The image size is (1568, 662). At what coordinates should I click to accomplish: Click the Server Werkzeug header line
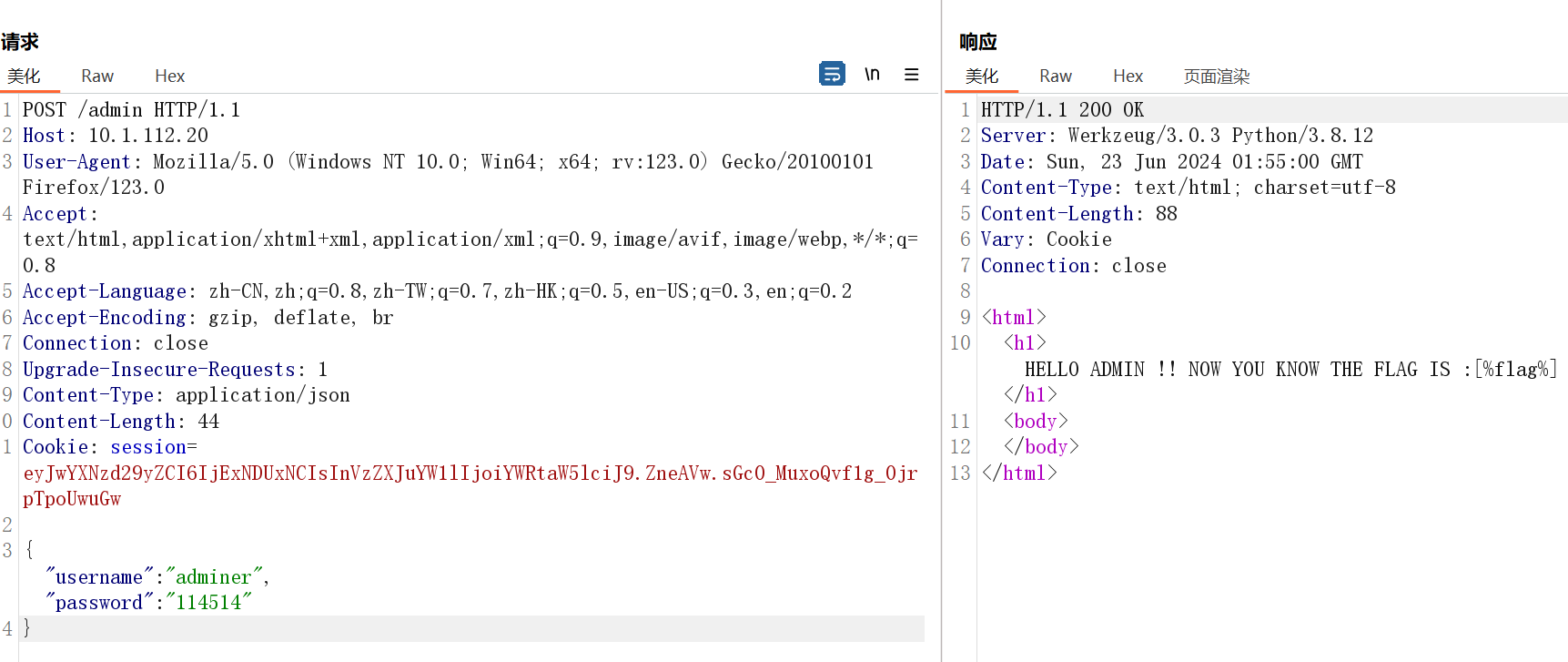pos(1178,136)
